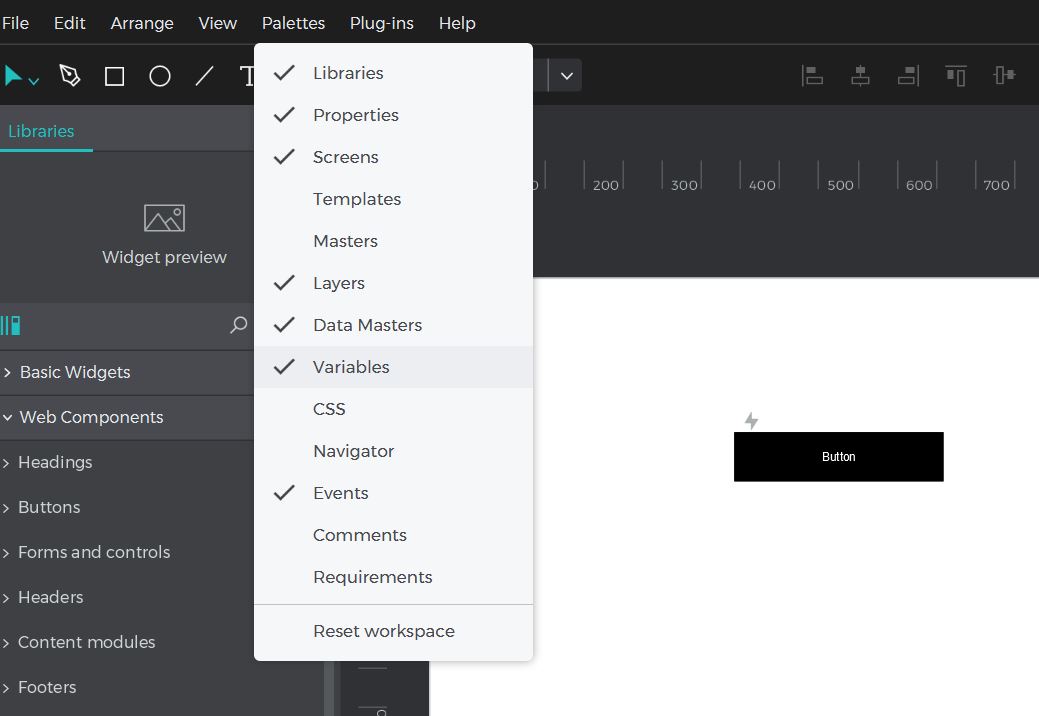Pick the Pen drawing tool
This screenshot has width=1039, height=716.
pos(69,76)
